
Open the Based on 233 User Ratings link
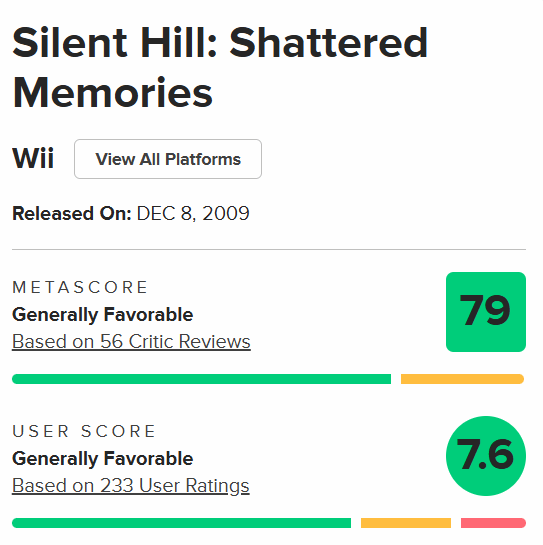coord(131,486)
